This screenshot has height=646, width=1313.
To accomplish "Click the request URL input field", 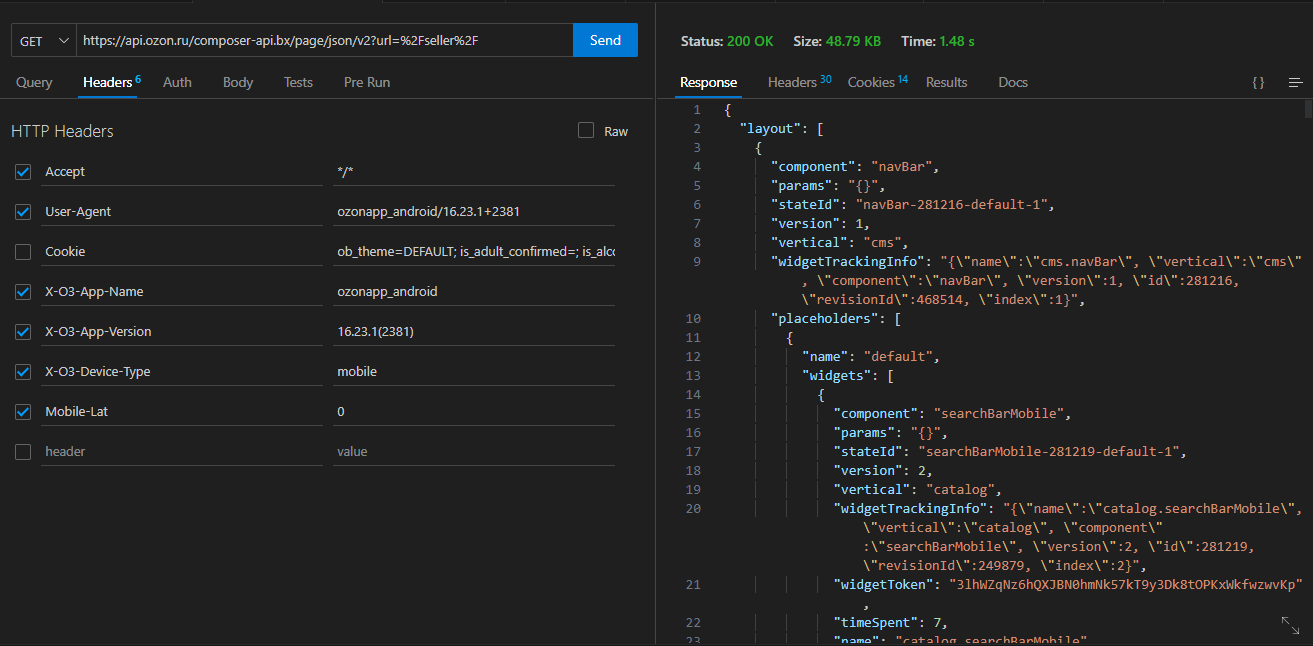I will click(x=324, y=41).
